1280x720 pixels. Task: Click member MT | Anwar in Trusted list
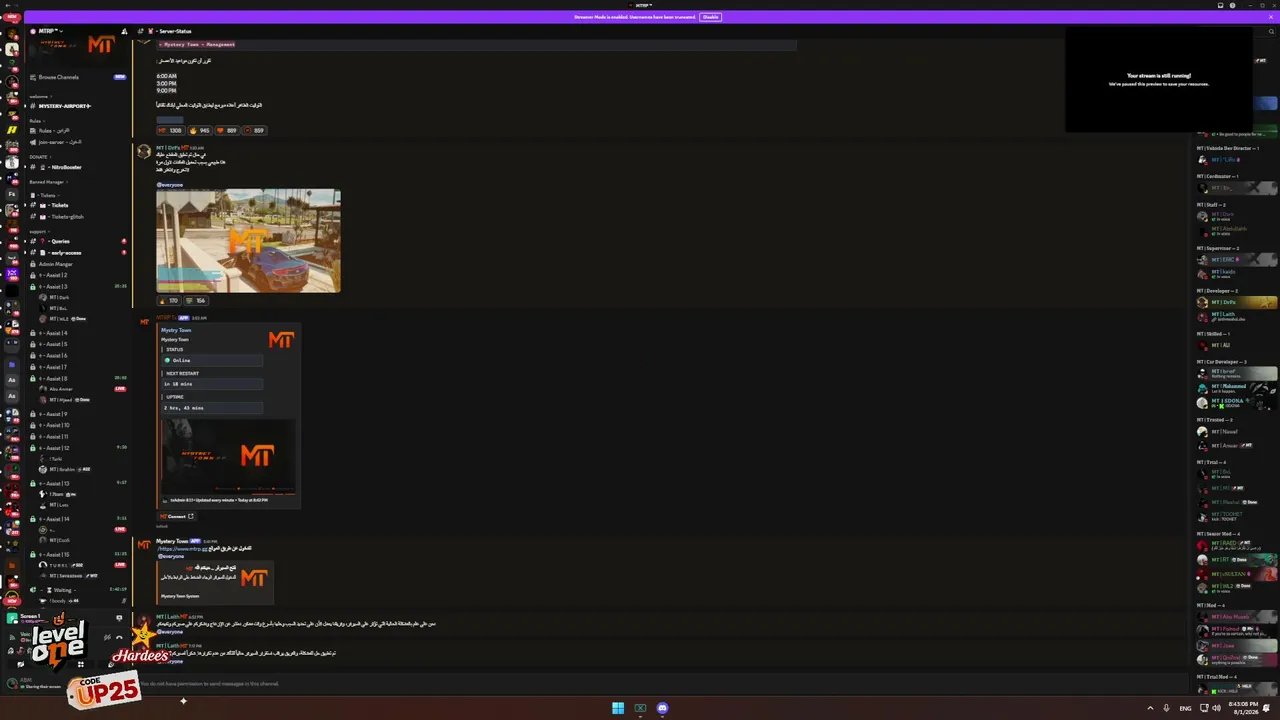1237,445
